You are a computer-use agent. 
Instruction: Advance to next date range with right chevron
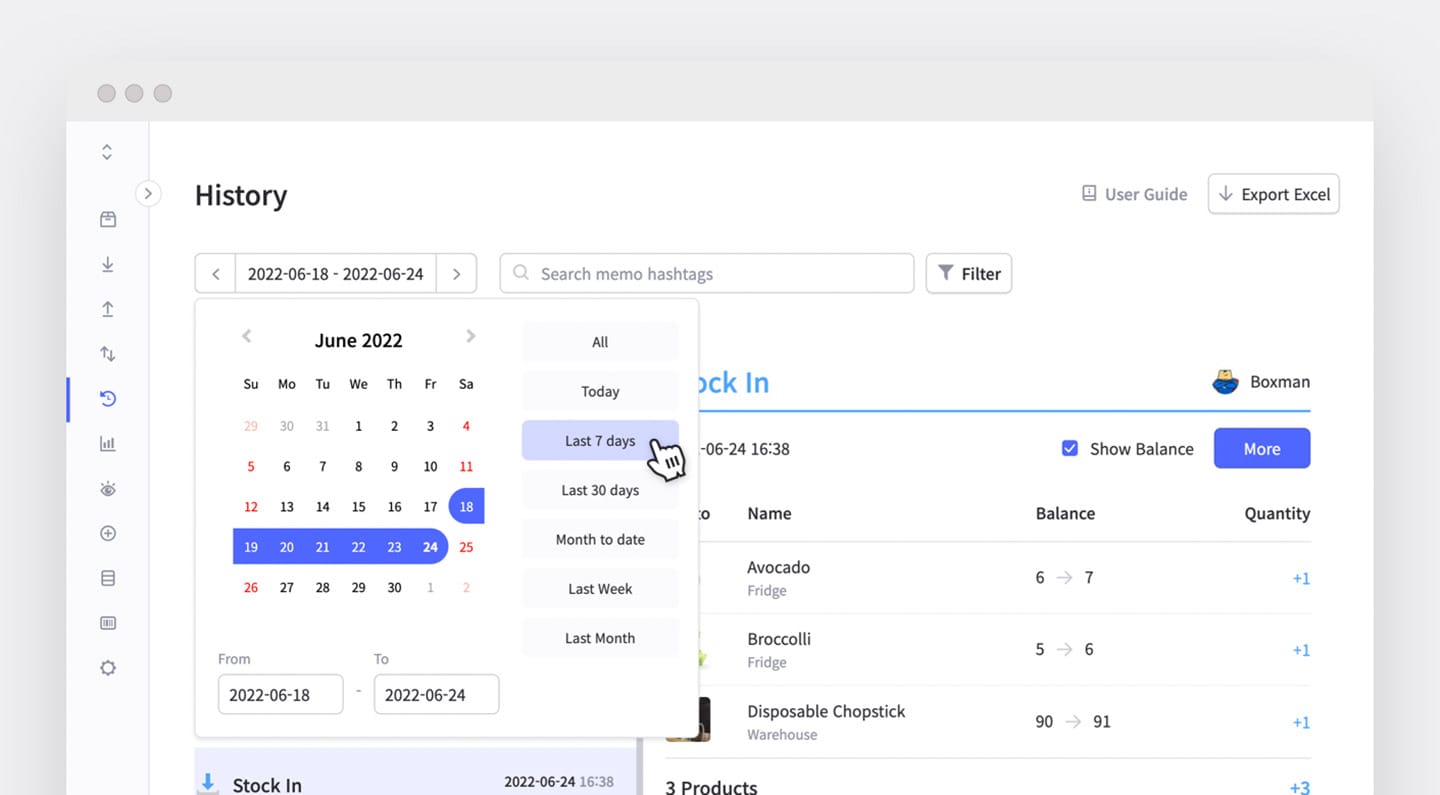pos(456,273)
